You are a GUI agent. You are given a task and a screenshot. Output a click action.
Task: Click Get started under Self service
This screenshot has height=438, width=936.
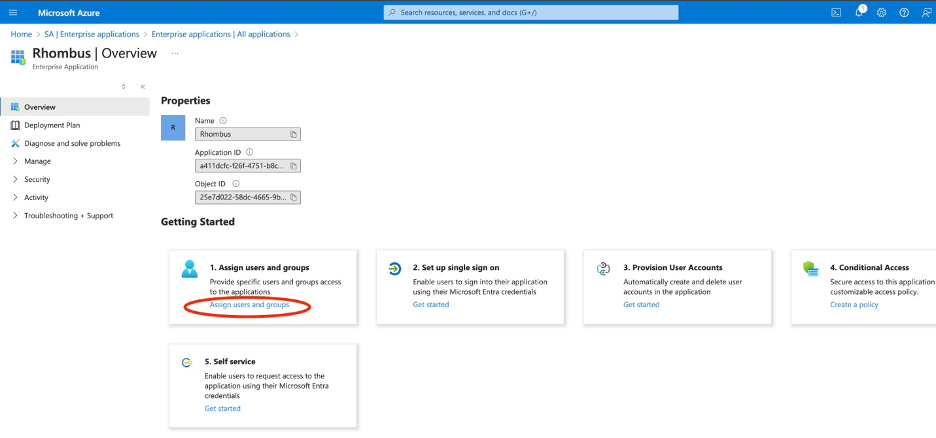tap(223, 409)
